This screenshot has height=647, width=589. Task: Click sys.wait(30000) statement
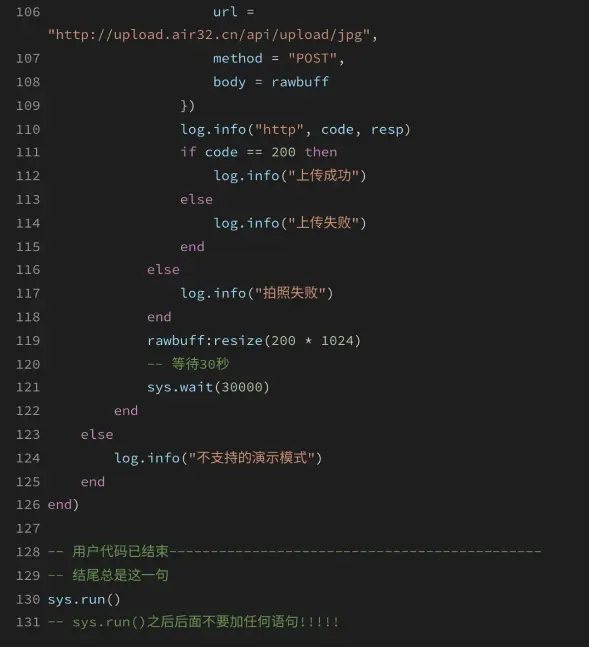tap(208, 387)
